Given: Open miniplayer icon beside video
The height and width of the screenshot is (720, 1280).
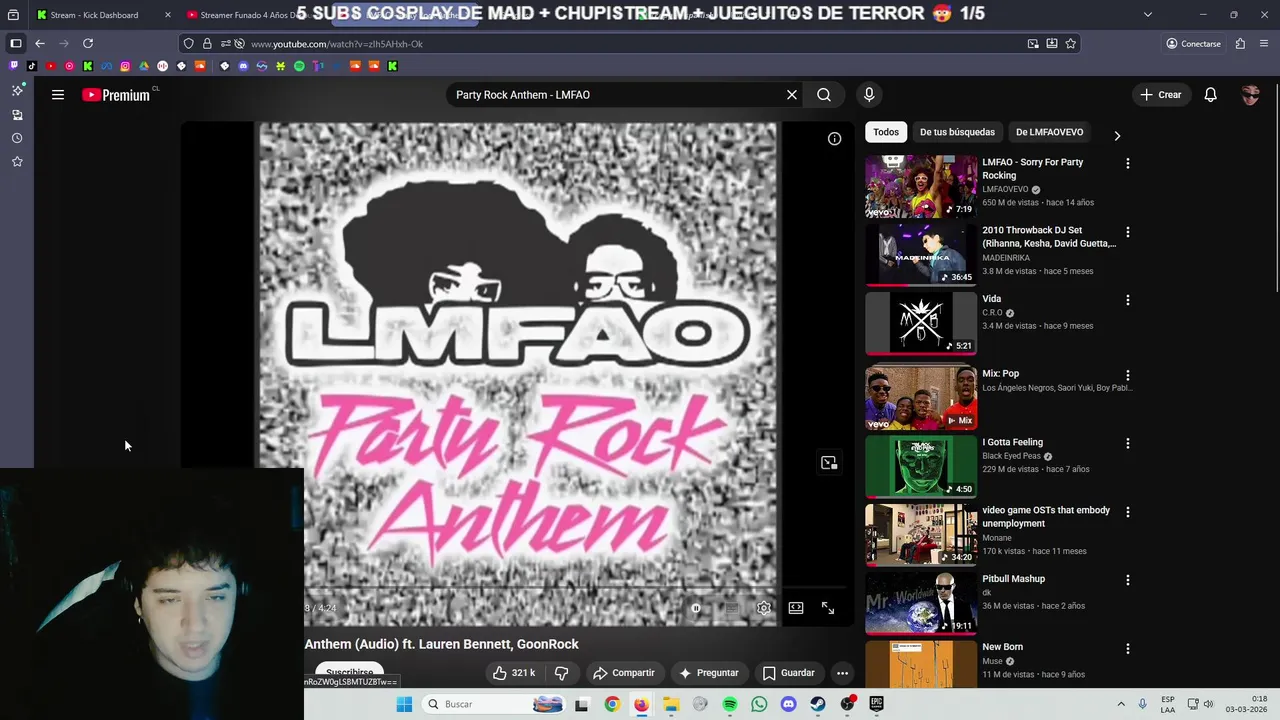Looking at the screenshot, I should click(x=829, y=463).
